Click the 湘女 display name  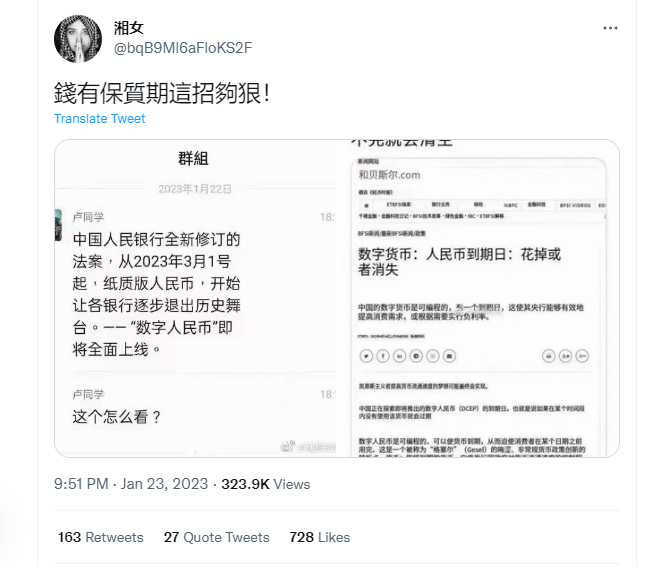pos(129,28)
